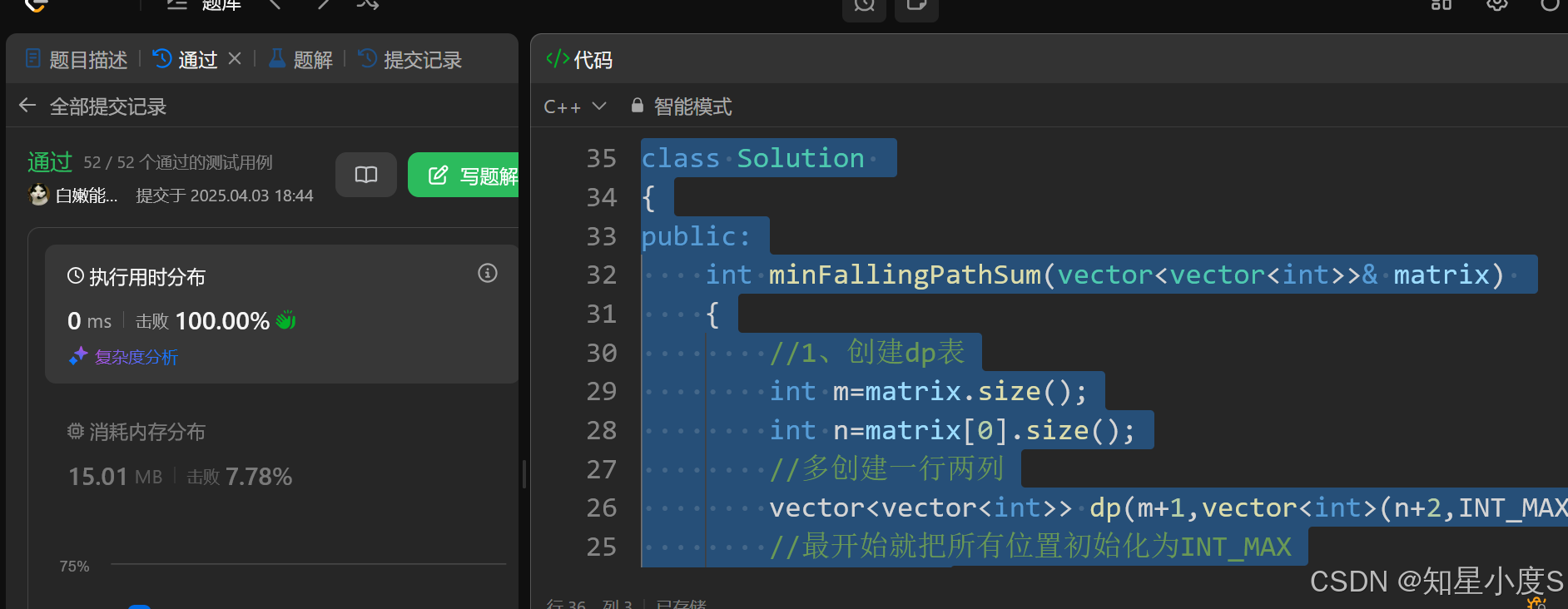Image resolution: width=1568 pixels, height=609 pixels.
Task: Open the profile of user 白嫩能...
Action: [87, 196]
